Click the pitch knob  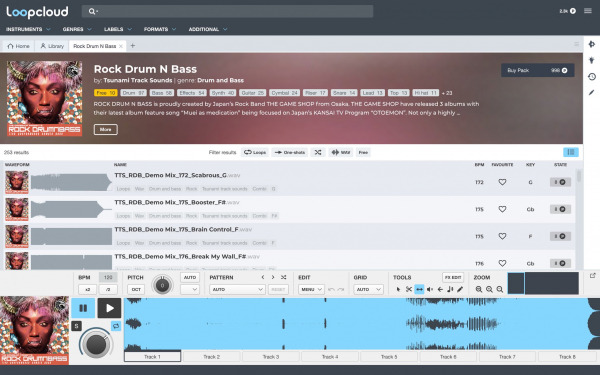point(162,285)
